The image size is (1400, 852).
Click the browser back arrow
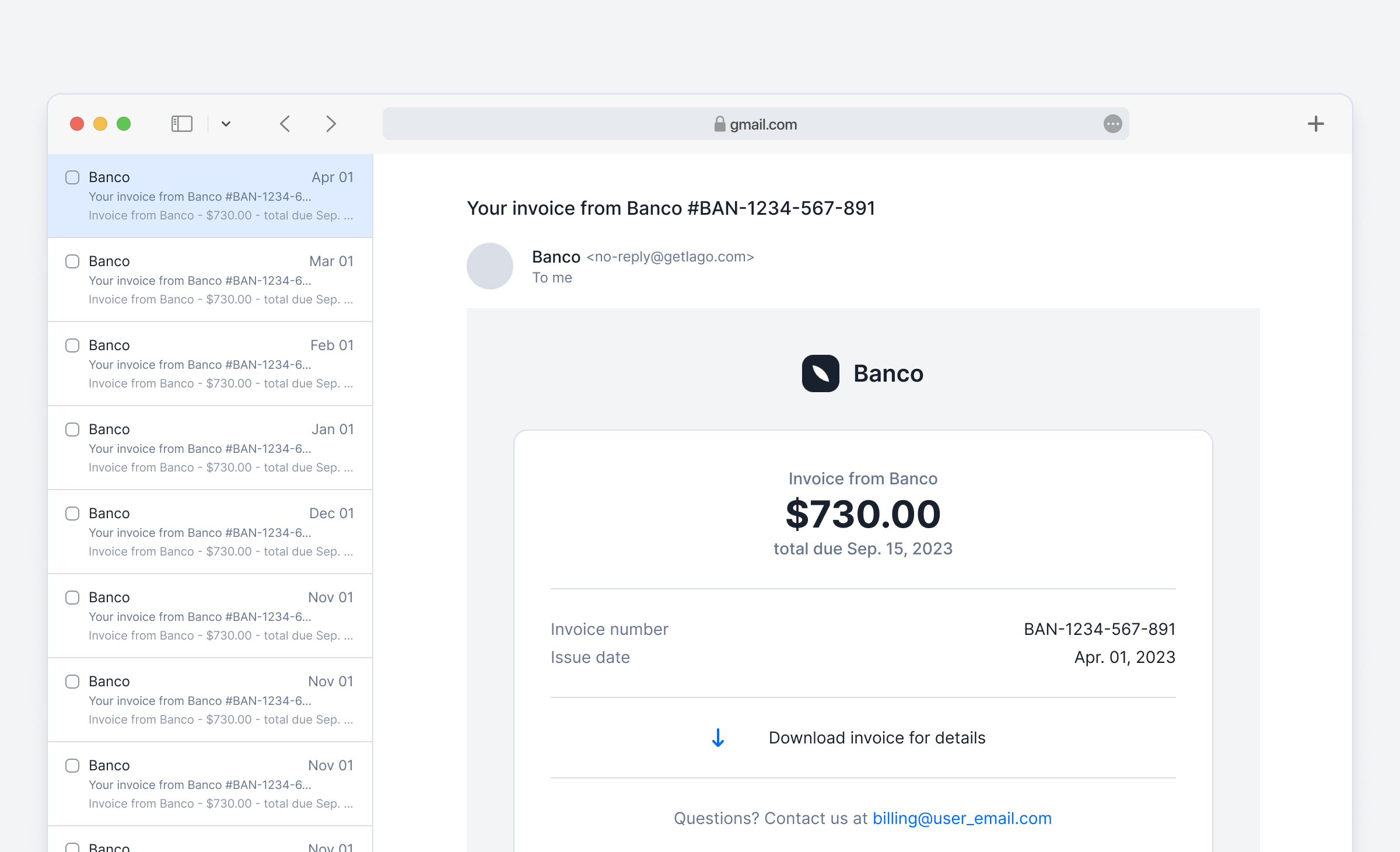pyautogui.click(x=285, y=124)
